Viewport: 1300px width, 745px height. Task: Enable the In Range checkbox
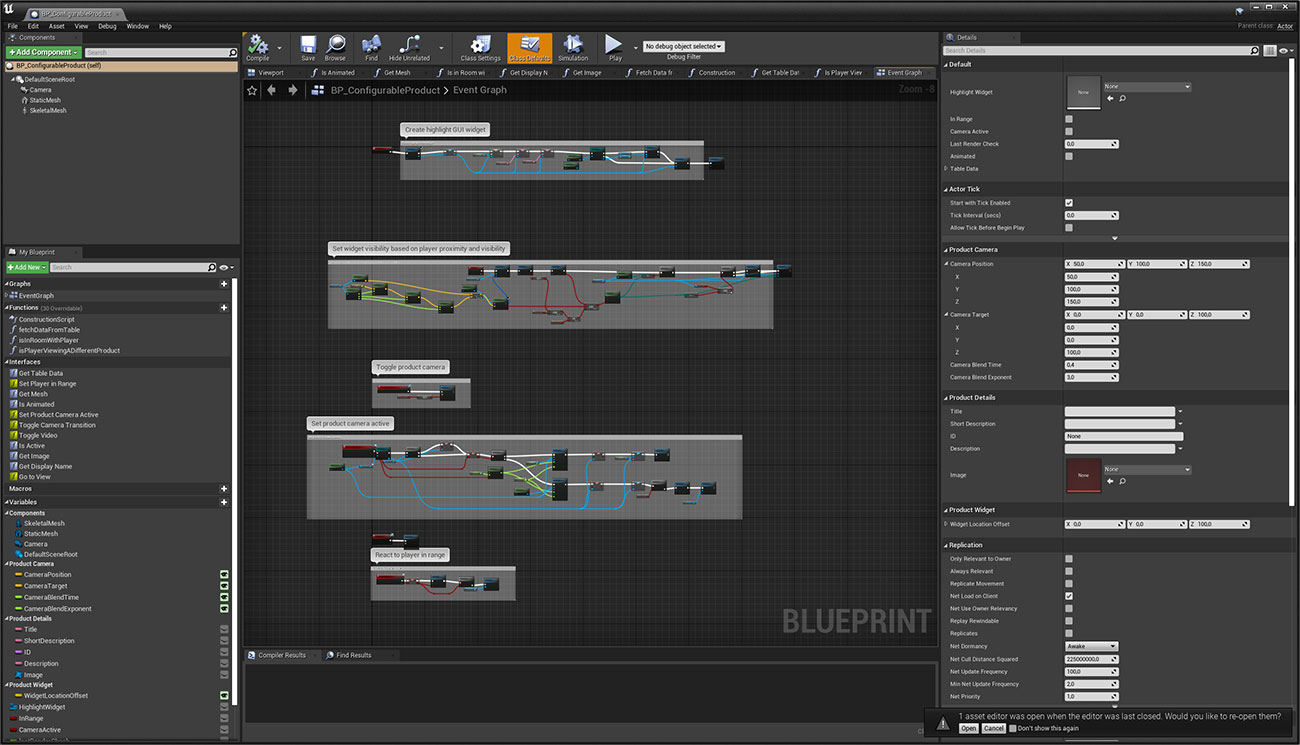pos(1069,119)
